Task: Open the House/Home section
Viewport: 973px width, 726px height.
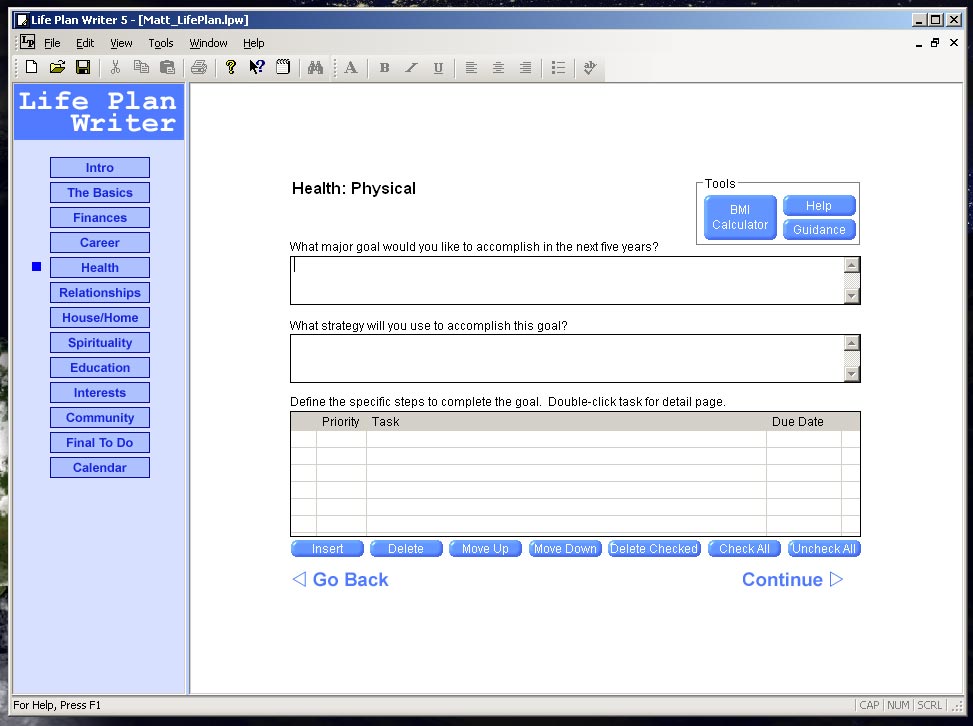Action: pos(100,318)
